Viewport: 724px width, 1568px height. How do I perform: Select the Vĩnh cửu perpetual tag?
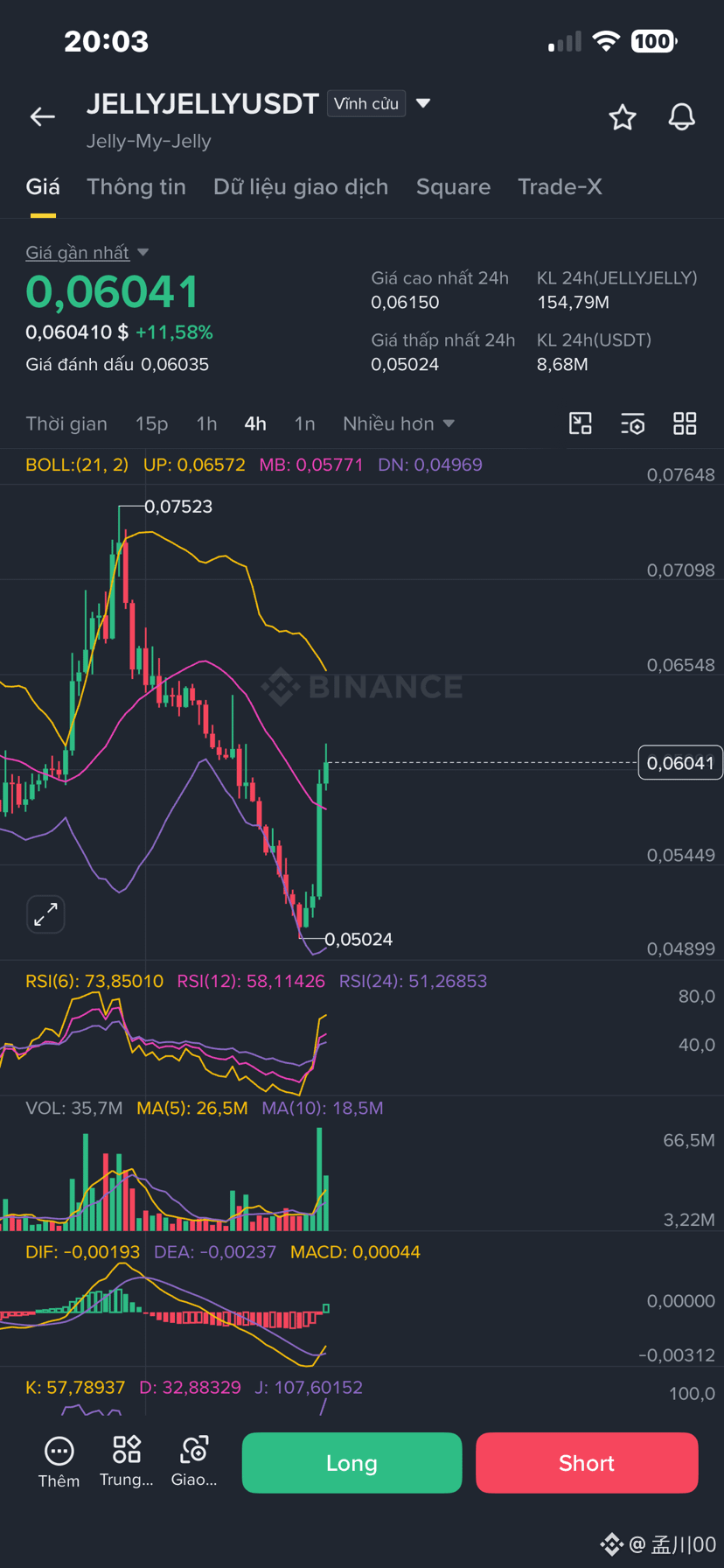click(366, 103)
